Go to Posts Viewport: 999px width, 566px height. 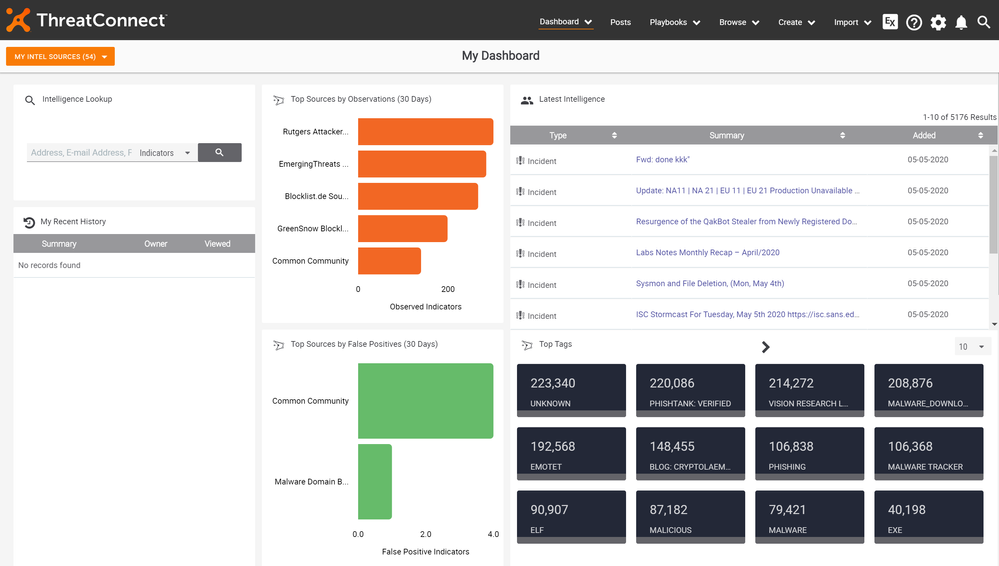coord(621,22)
